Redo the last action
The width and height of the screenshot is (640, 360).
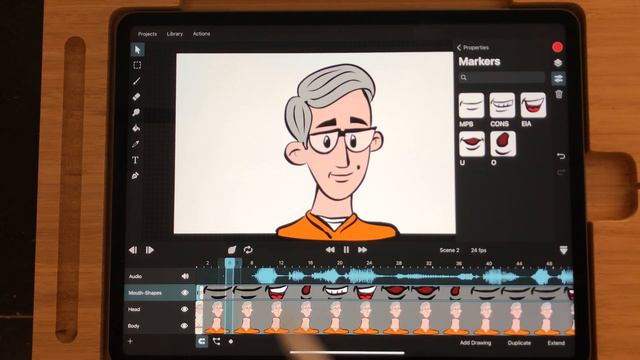click(561, 173)
